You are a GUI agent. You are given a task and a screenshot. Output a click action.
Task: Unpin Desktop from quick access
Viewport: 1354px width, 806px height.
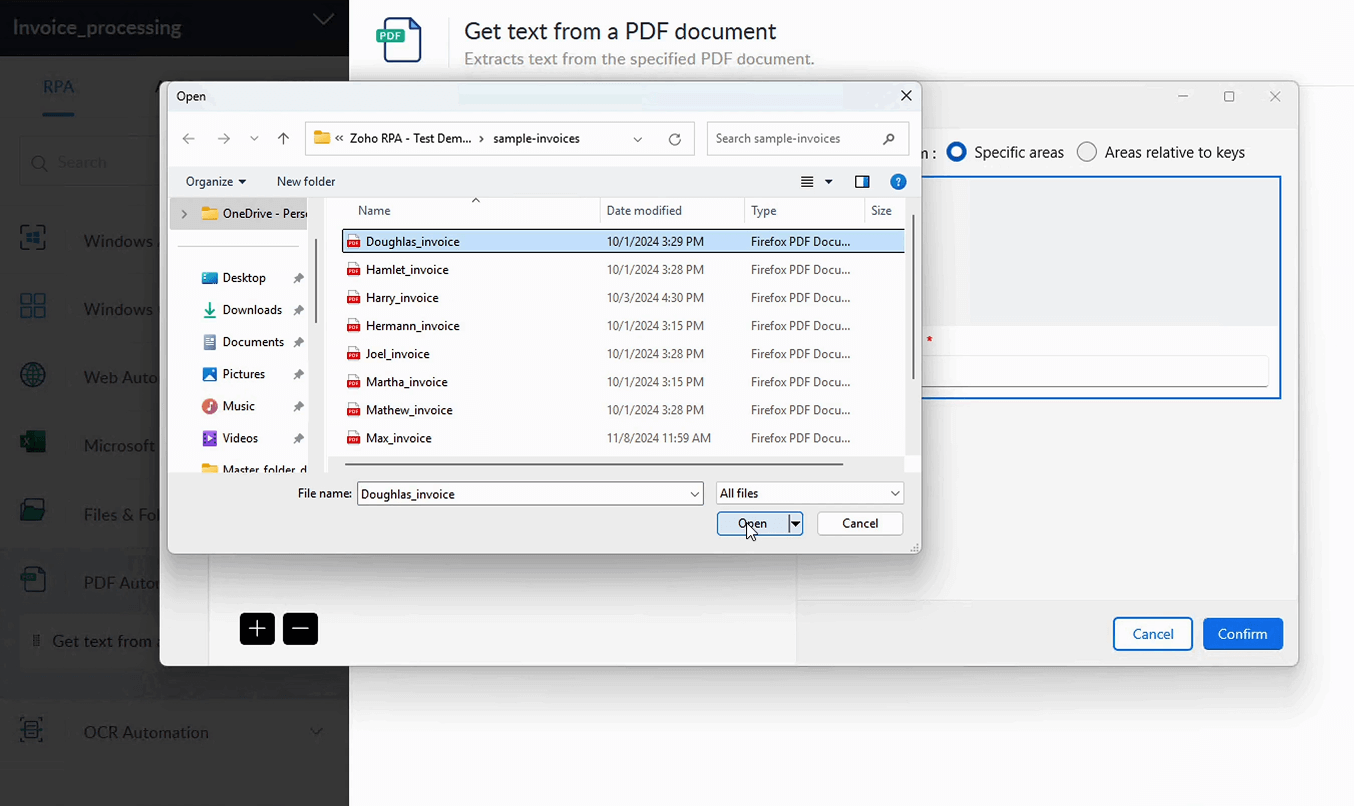(297, 277)
